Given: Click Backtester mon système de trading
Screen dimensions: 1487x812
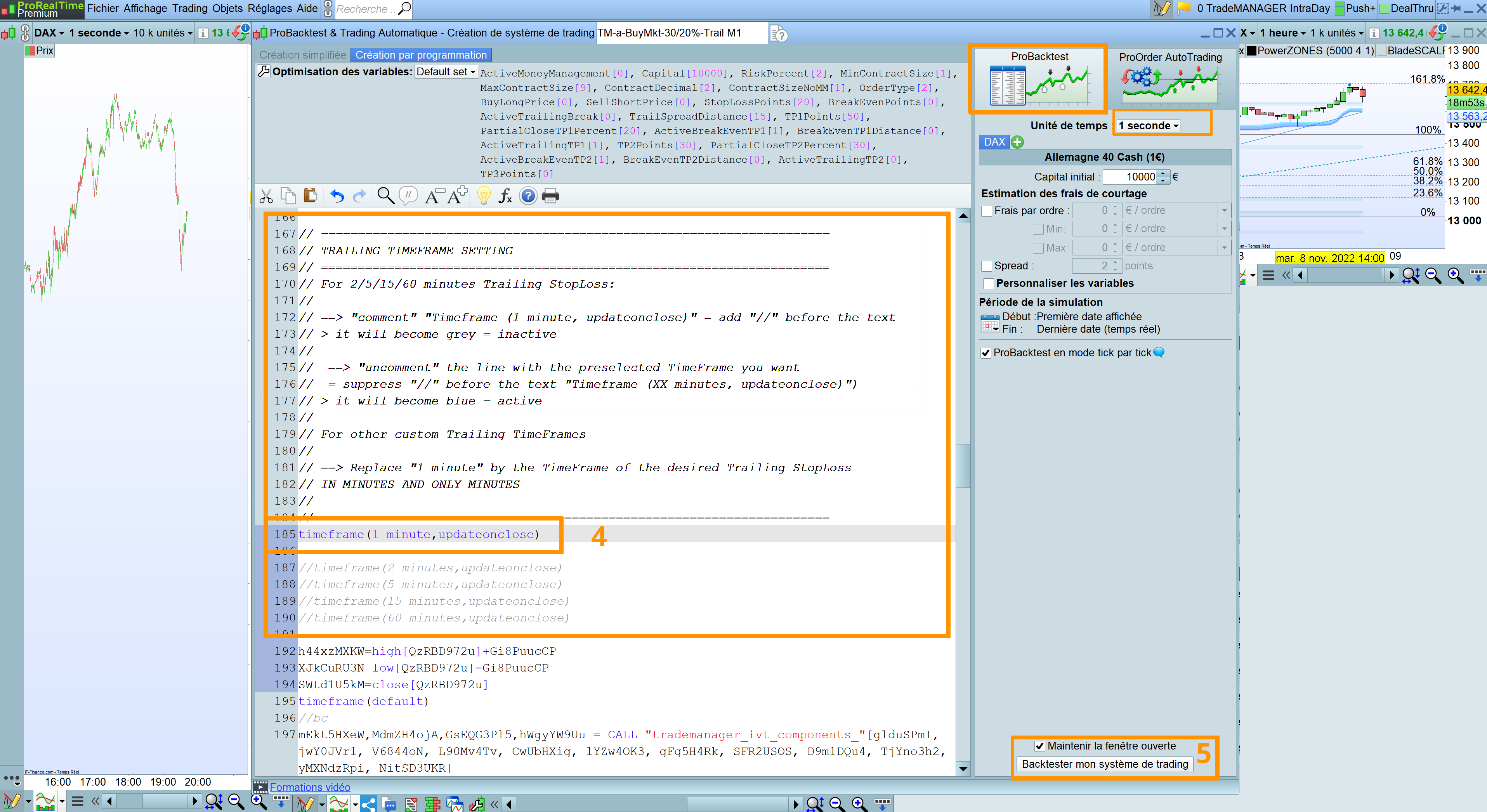Looking at the screenshot, I should (1105, 764).
